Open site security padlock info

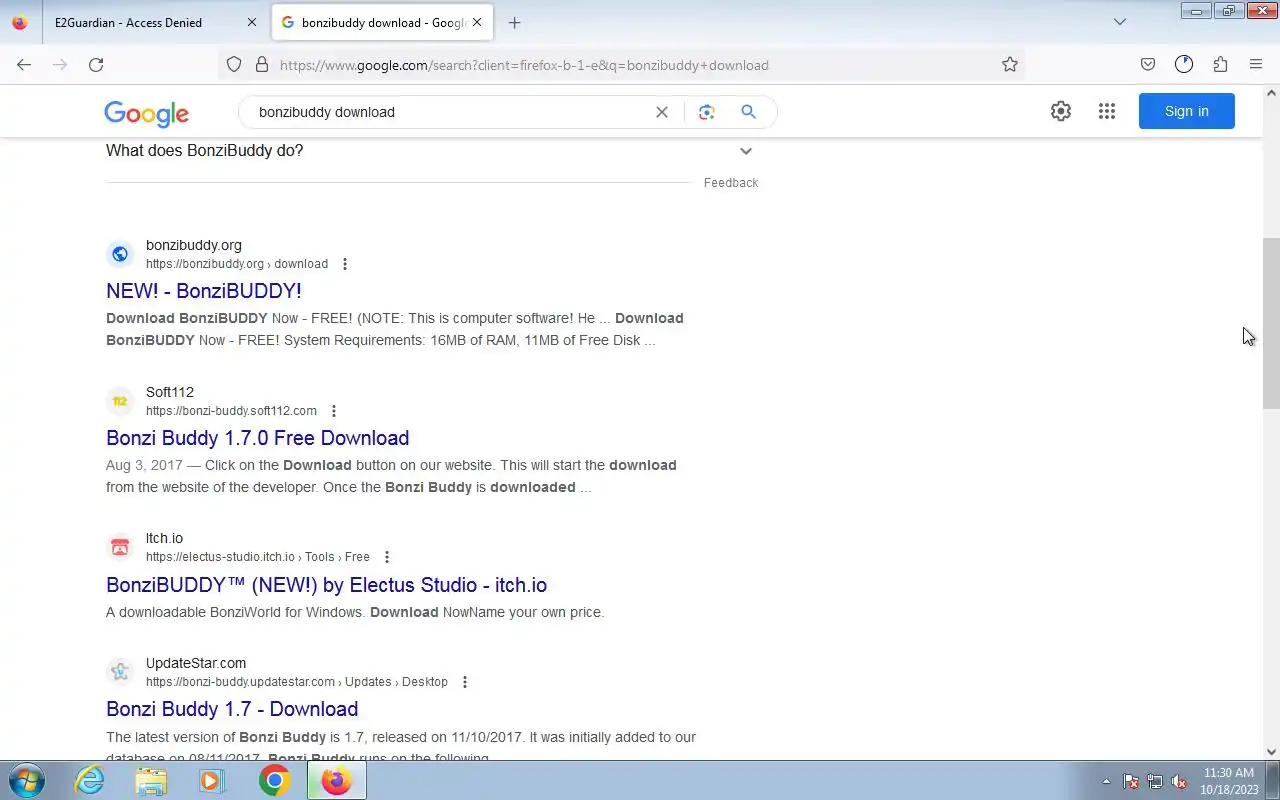pyautogui.click(x=262, y=65)
